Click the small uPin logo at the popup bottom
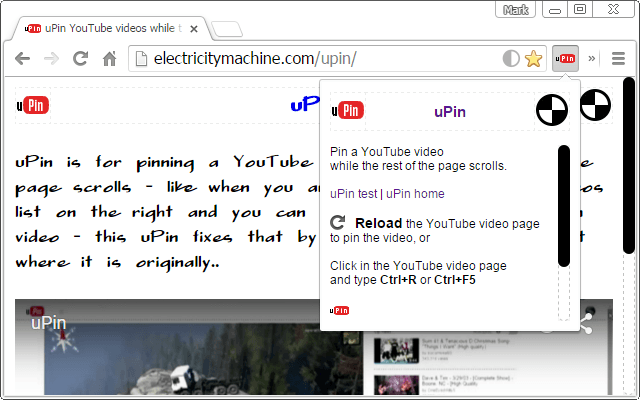Image resolution: width=640 pixels, height=400 pixels. (x=339, y=311)
